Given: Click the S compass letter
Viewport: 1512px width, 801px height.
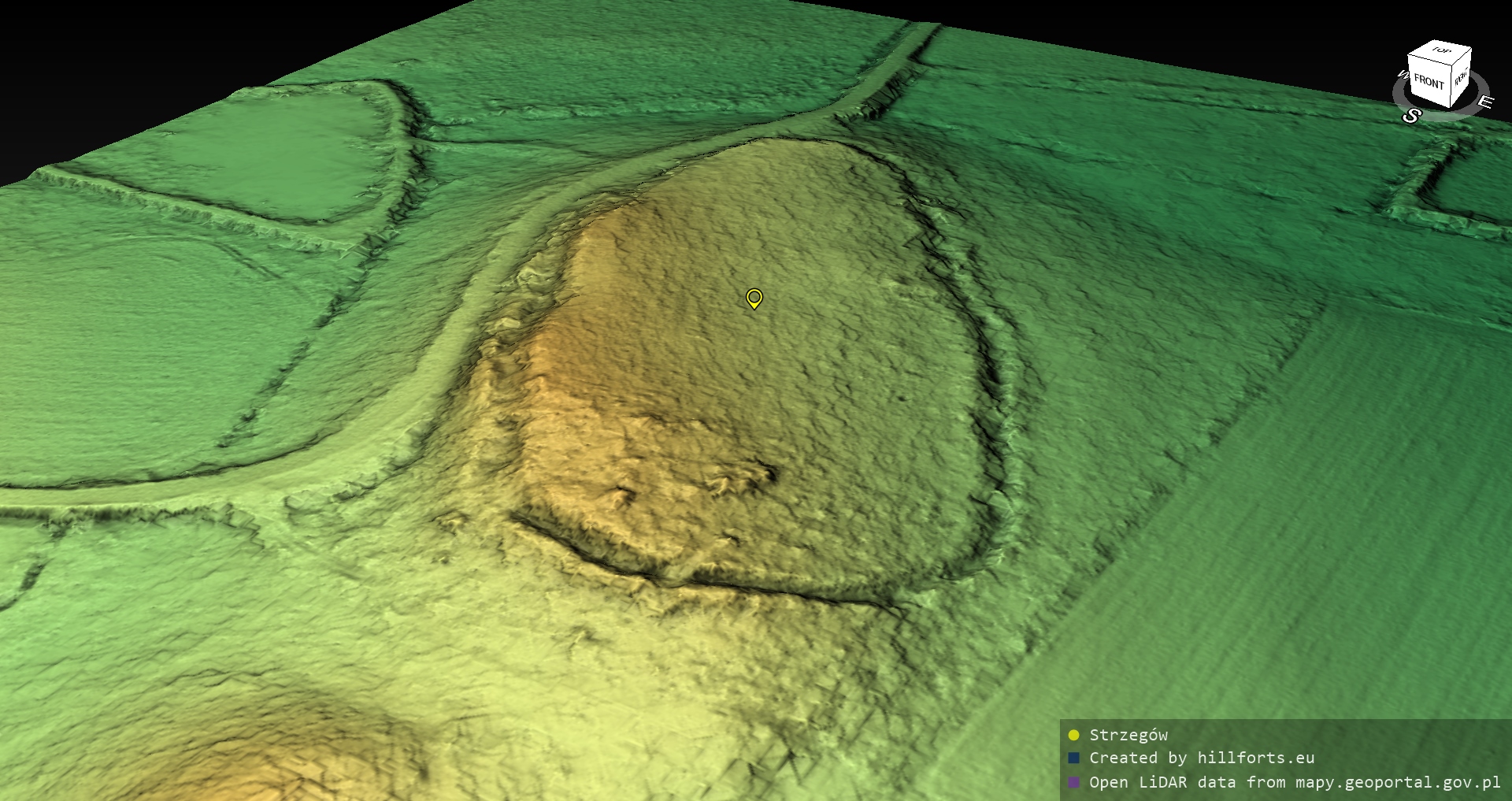Looking at the screenshot, I should pos(1410,117).
